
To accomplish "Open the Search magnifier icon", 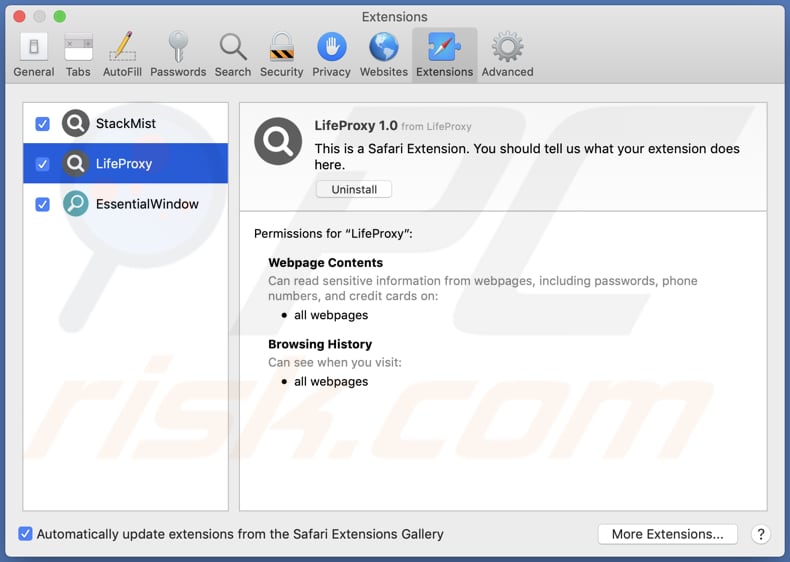I will (x=233, y=47).
